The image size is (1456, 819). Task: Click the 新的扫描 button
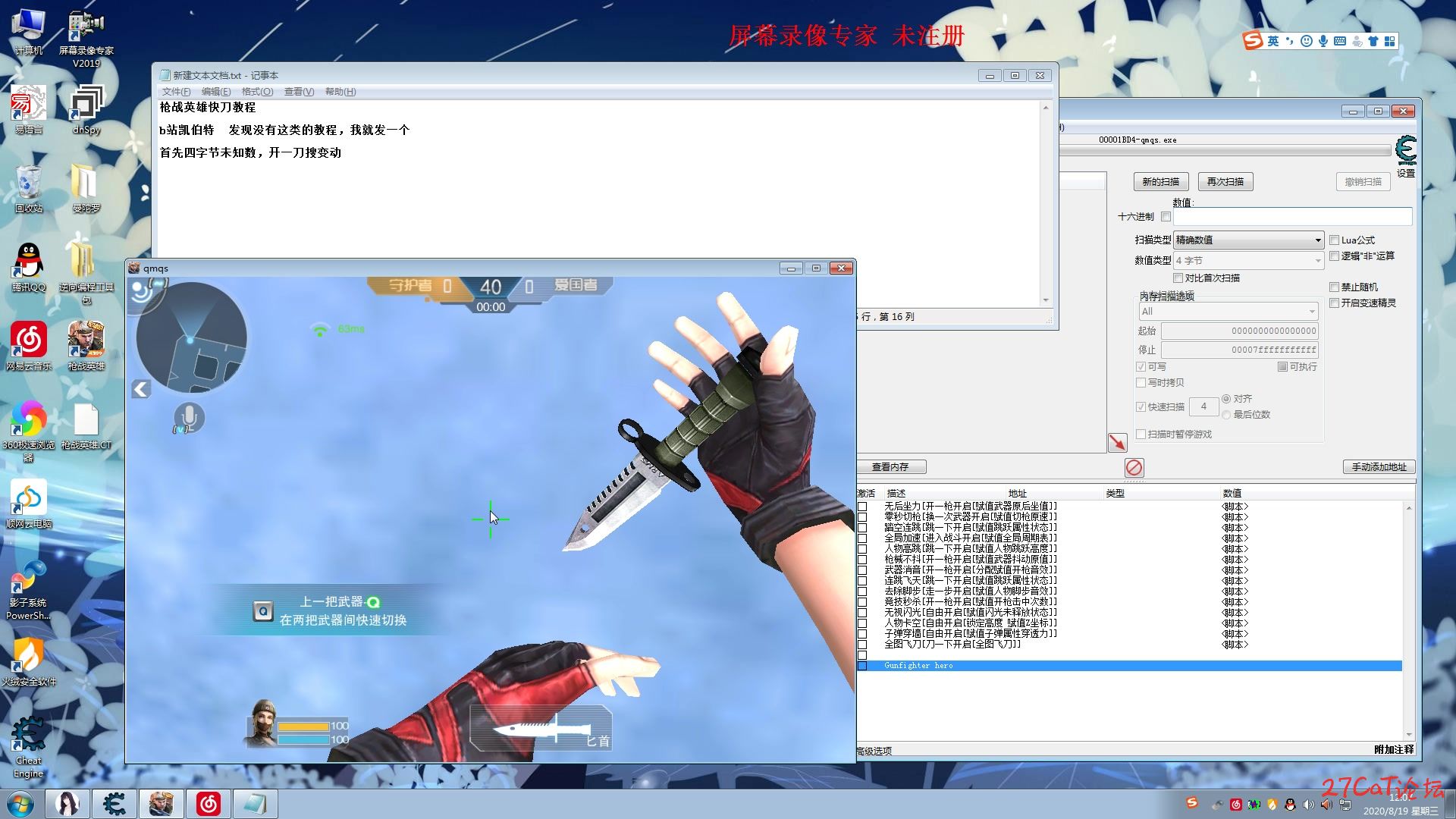(1161, 182)
